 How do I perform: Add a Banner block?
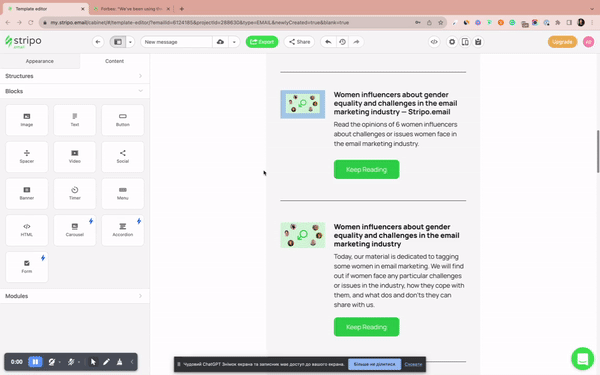click(27, 194)
